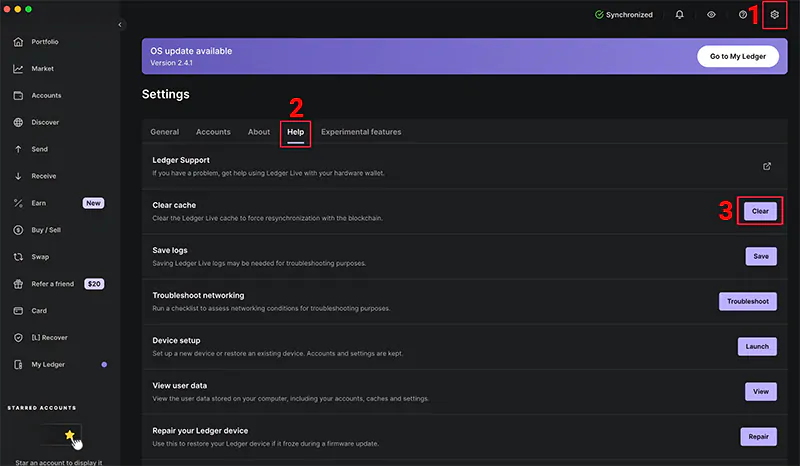
Task: Toggle the eye icon to hide balances
Action: (x=711, y=15)
